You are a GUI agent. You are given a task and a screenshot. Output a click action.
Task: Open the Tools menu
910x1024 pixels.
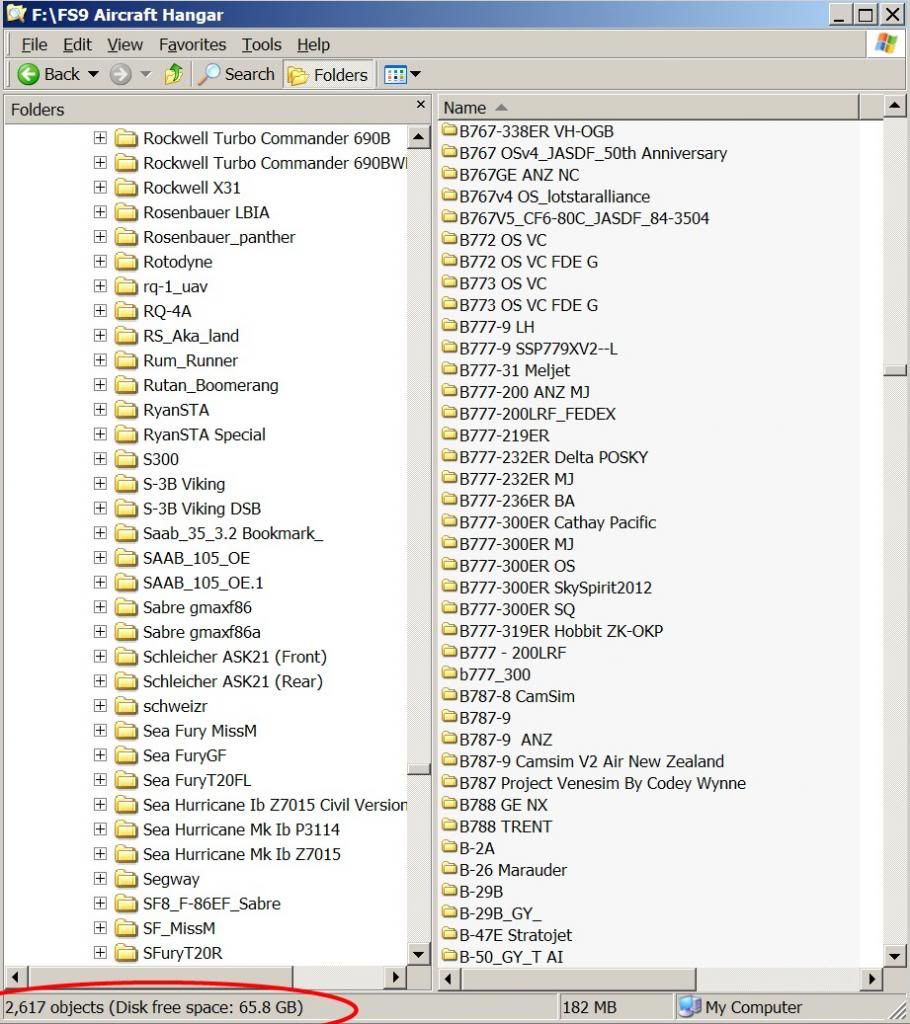point(261,45)
